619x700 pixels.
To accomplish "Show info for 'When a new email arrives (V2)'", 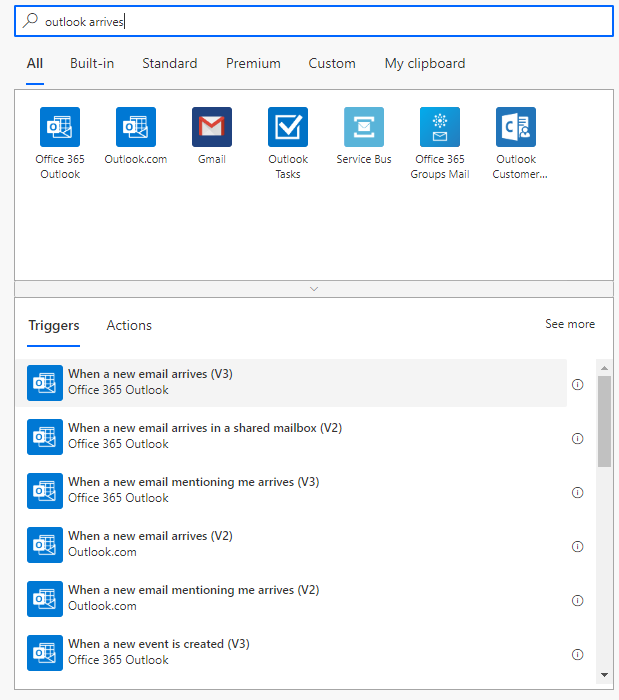I will pyautogui.click(x=577, y=546).
